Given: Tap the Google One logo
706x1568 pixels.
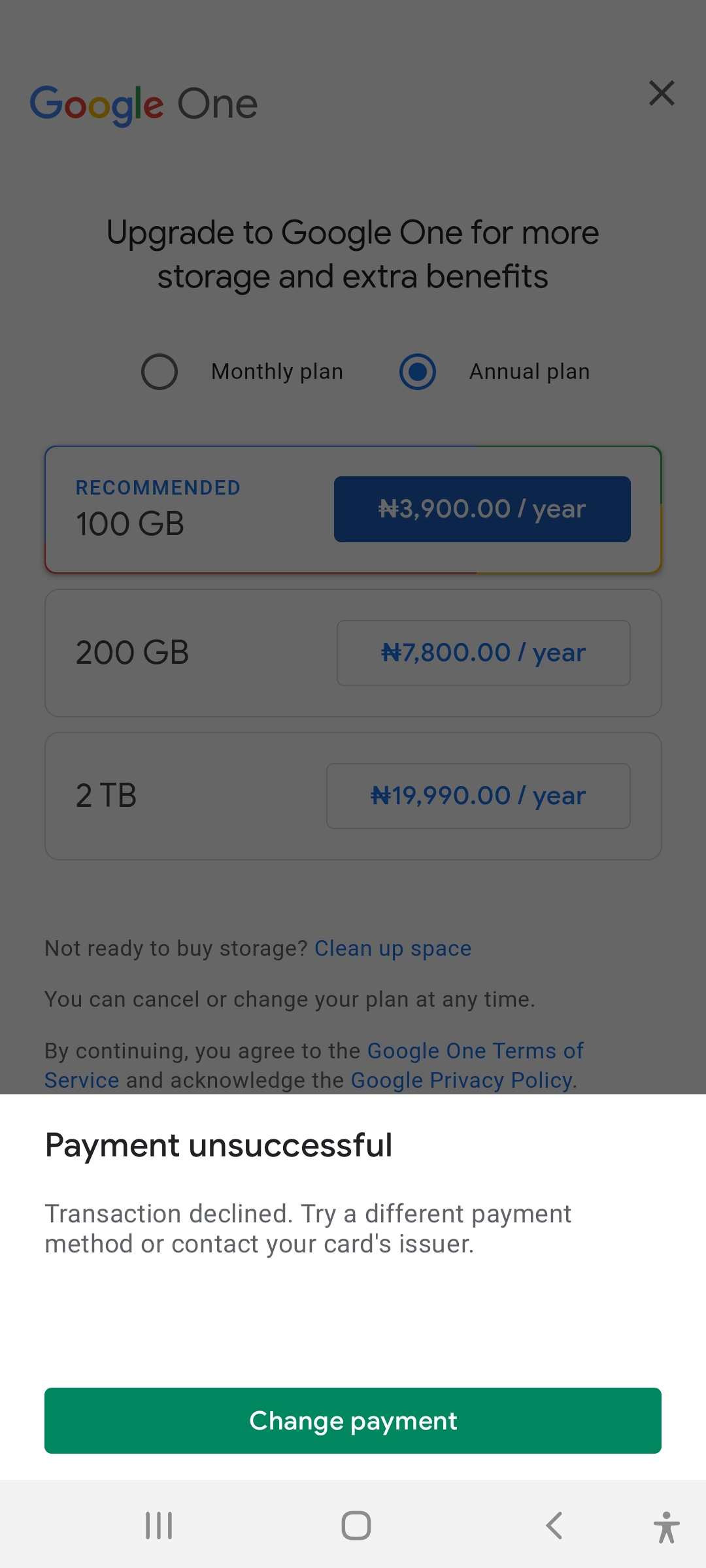Looking at the screenshot, I should (144, 105).
